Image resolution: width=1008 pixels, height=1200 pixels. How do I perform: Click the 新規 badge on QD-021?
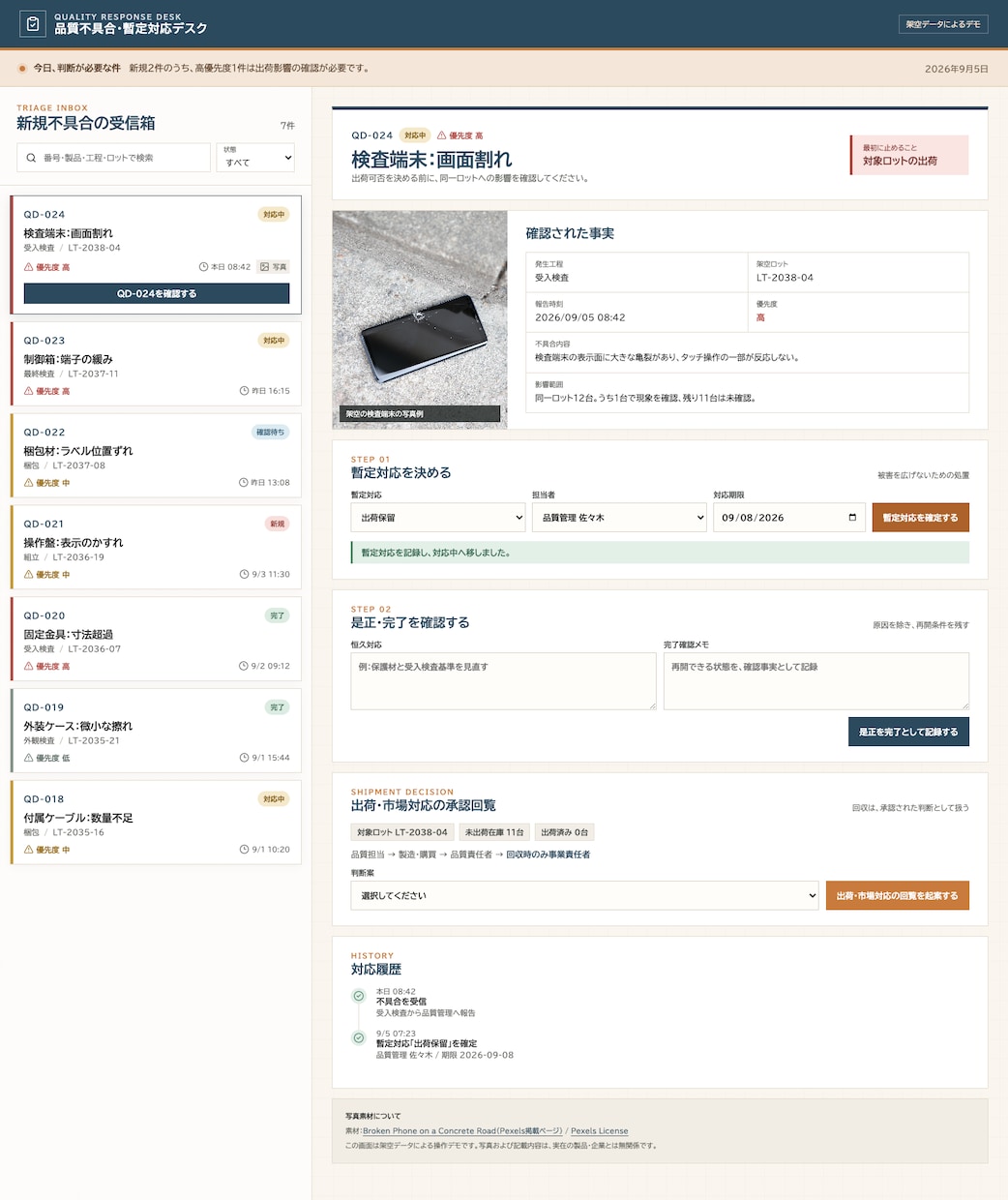[278, 524]
